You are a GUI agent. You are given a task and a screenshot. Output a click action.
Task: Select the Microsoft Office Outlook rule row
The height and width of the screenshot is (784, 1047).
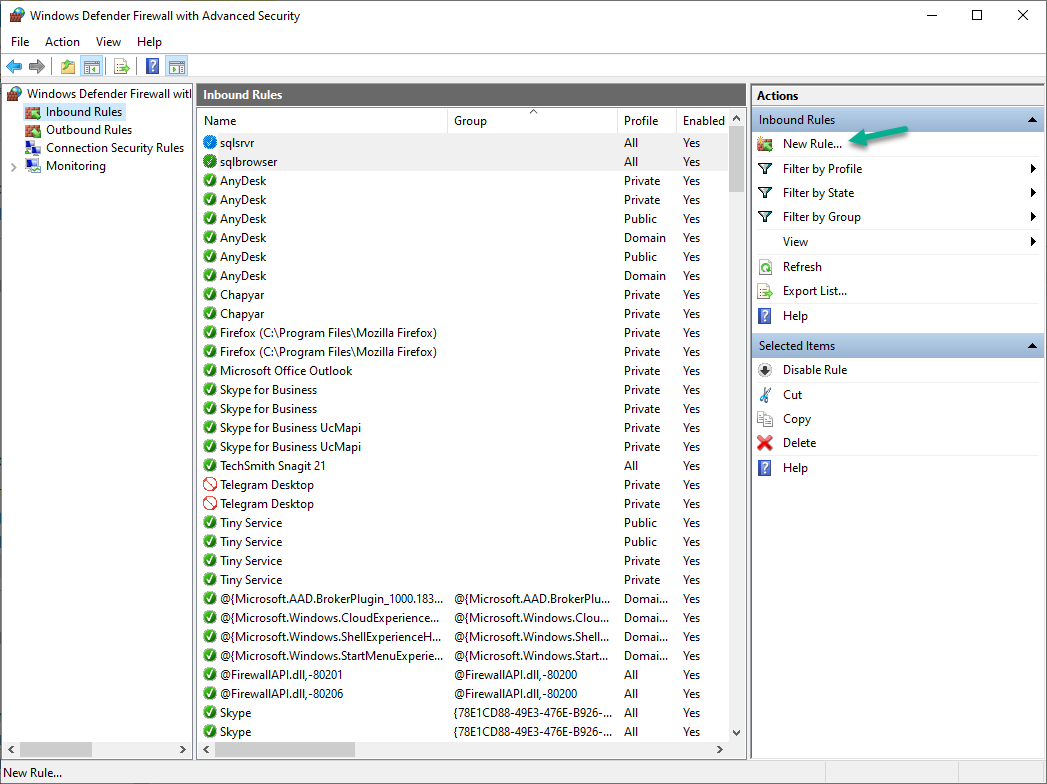(463, 371)
